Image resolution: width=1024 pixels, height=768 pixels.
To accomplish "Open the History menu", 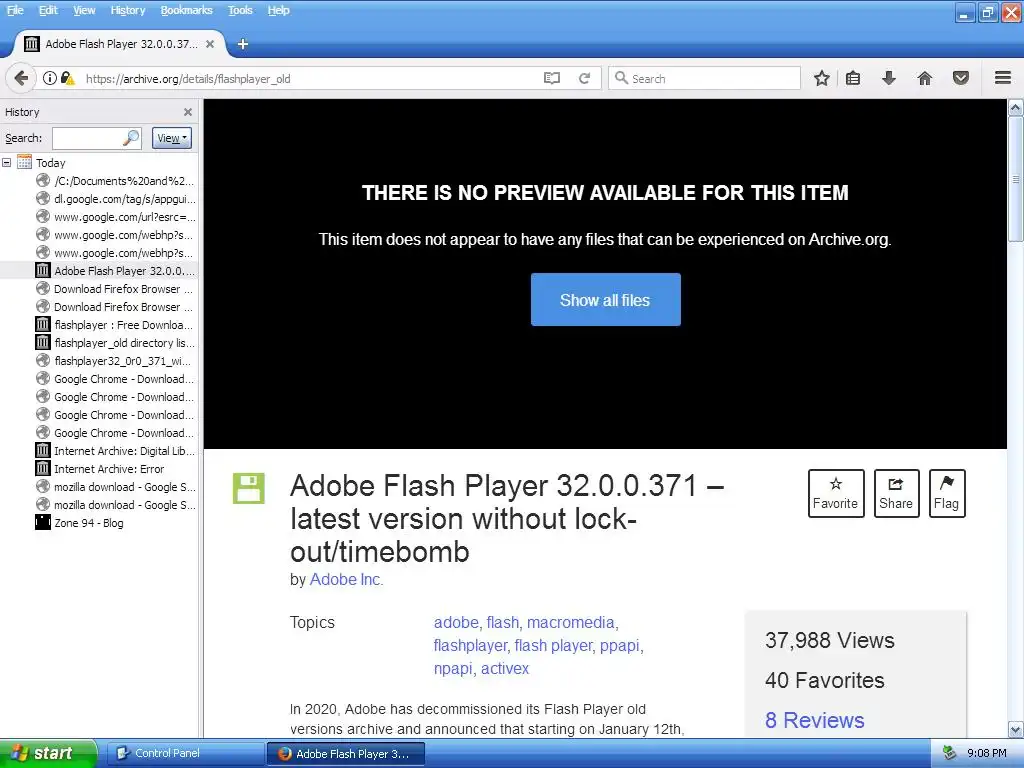I will [x=127, y=10].
